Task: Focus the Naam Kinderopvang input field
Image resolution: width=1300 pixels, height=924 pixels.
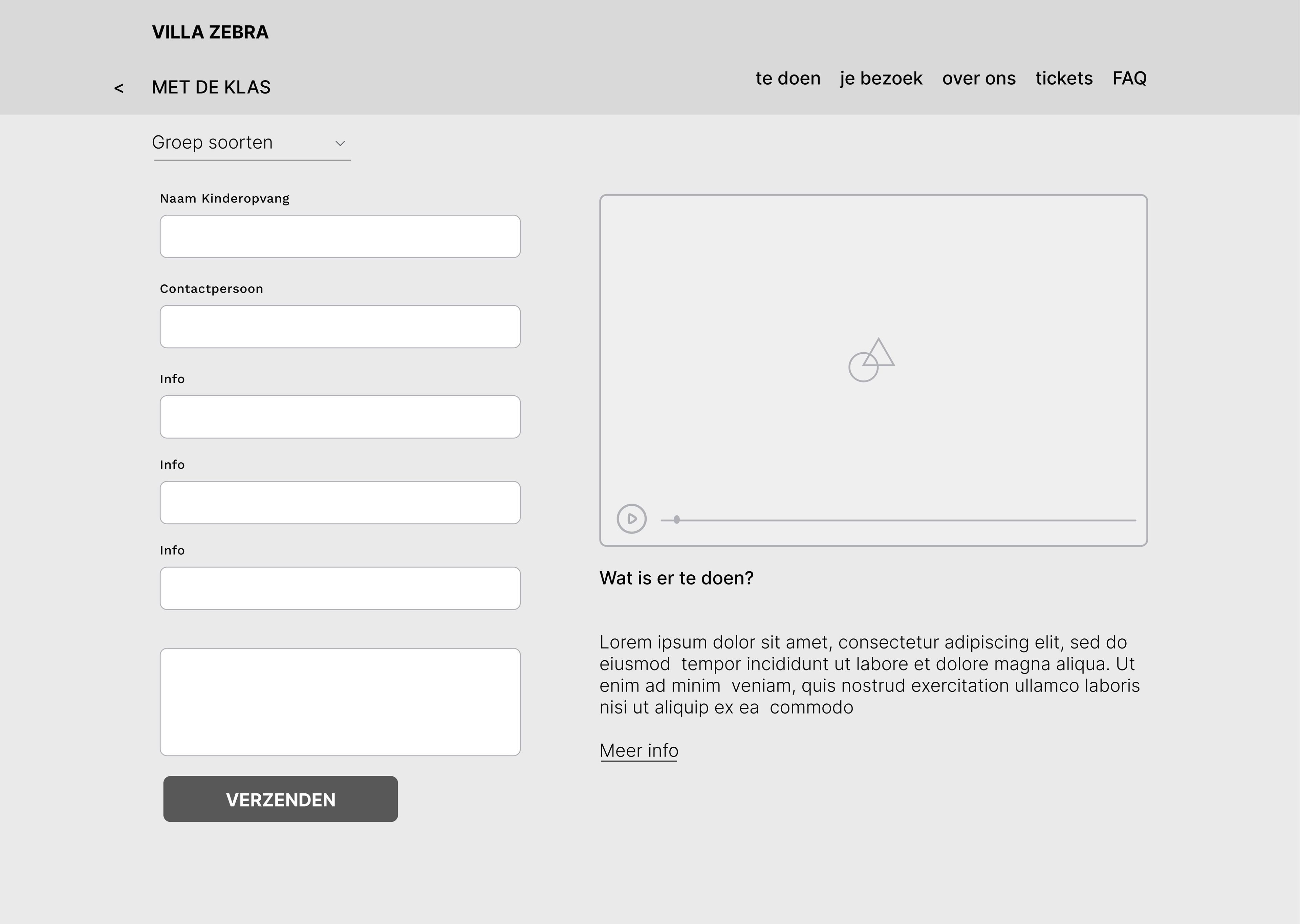Action: (340, 236)
